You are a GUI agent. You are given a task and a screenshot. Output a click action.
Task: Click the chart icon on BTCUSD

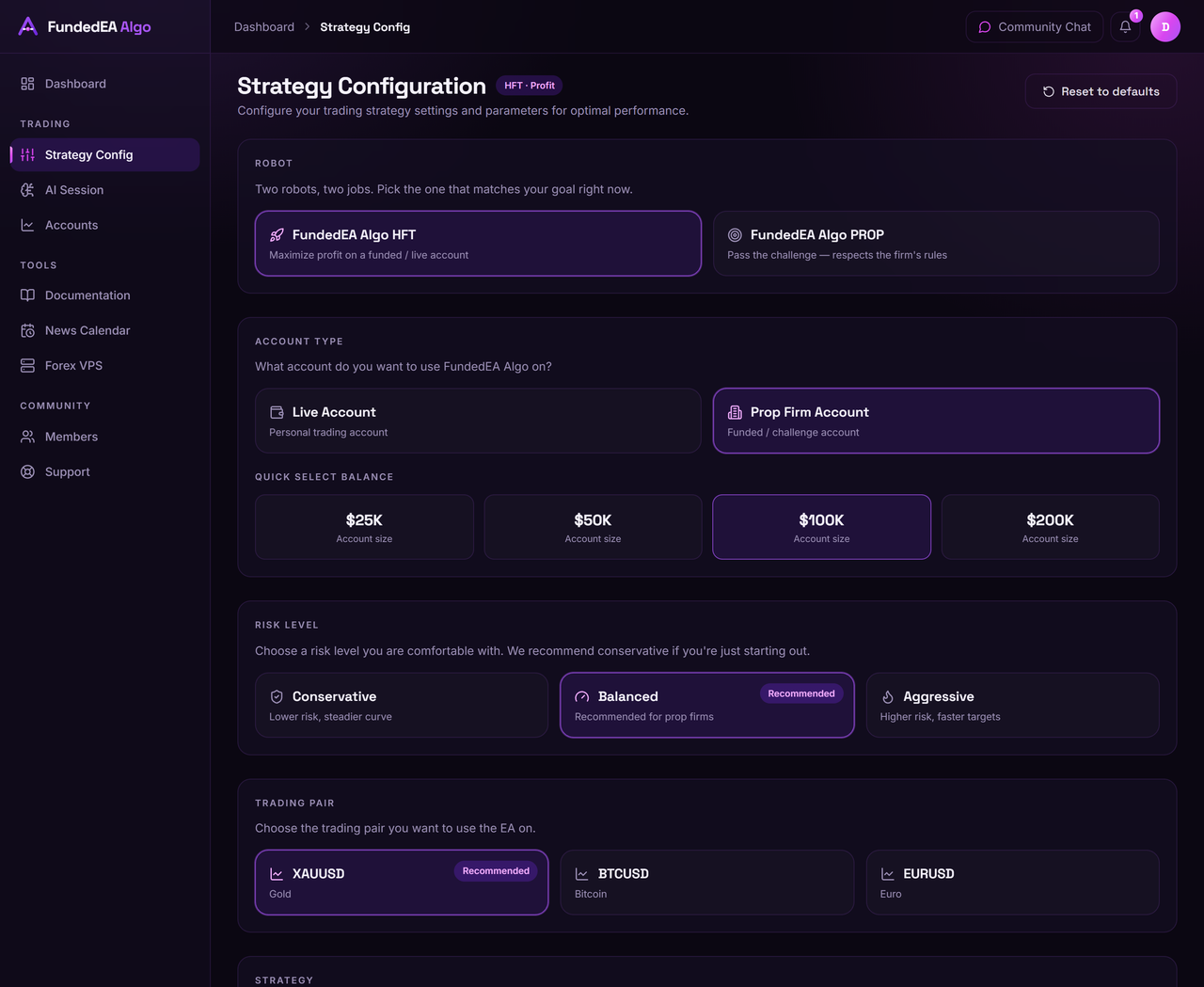click(x=582, y=874)
